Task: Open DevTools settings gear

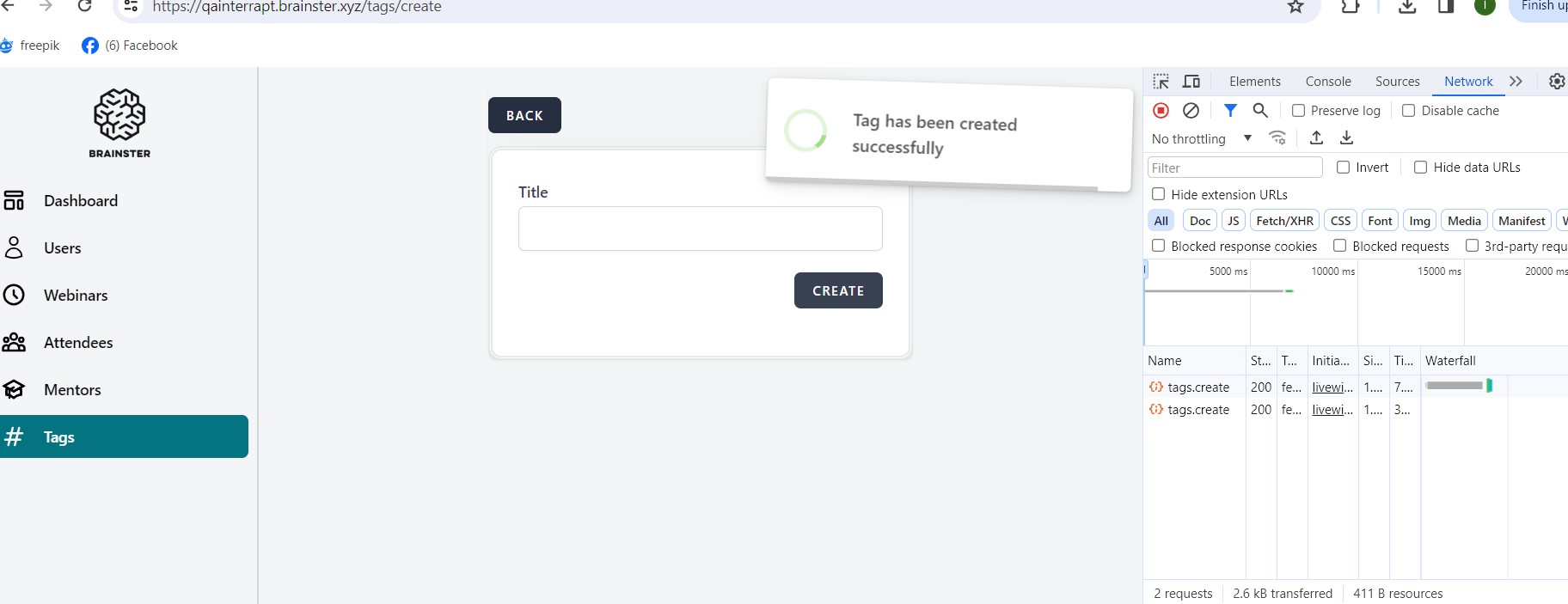Action: 1557,82
